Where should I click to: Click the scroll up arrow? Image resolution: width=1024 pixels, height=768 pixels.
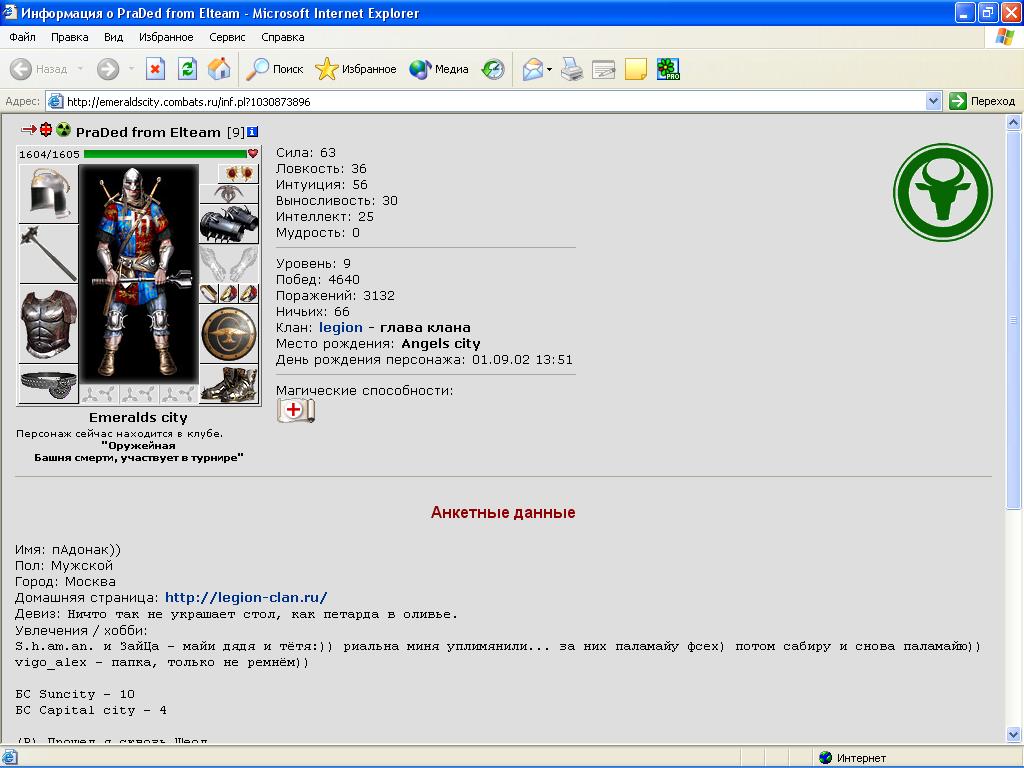click(x=1014, y=122)
